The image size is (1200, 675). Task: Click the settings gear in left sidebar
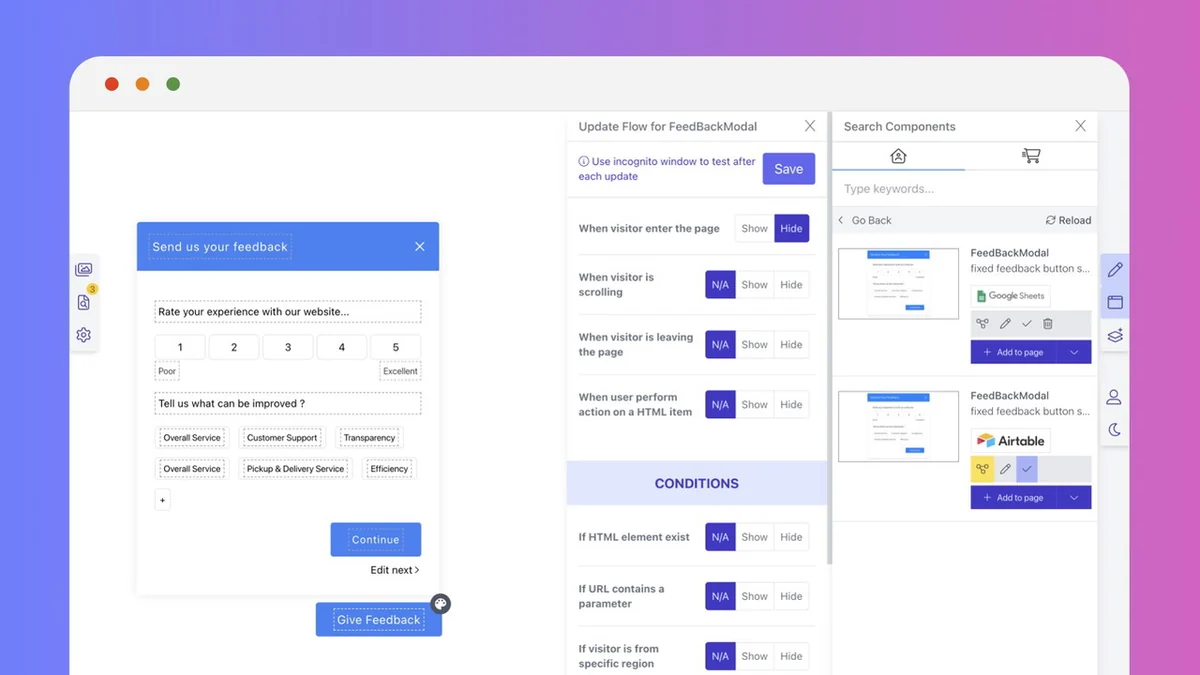pyautogui.click(x=84, y=335)
